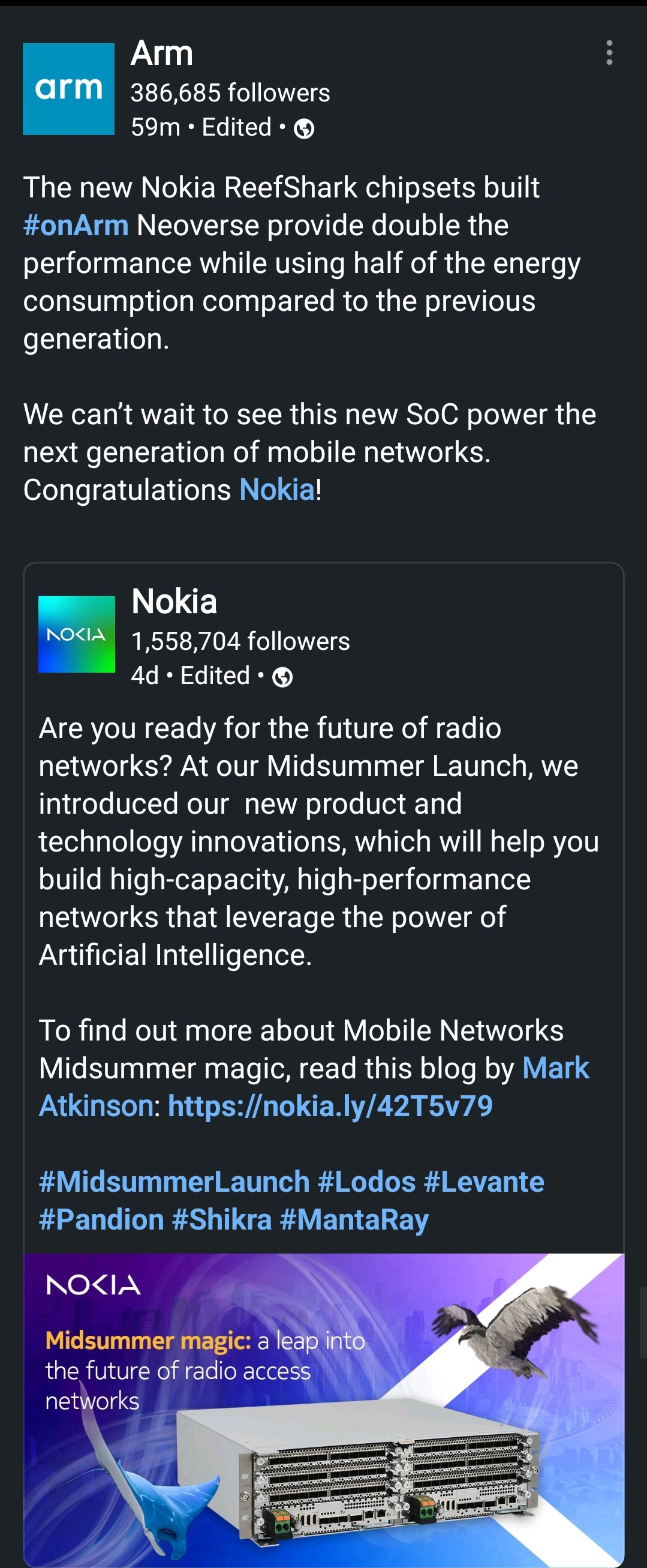Click the globe icon on Nokia post
The height and width of the screenshot is (1568, 647).
tap(282, 677)
